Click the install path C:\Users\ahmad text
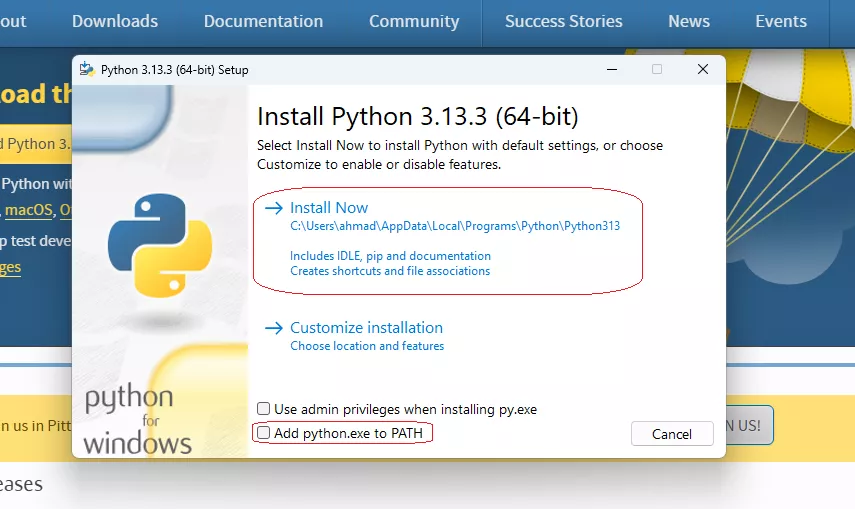 455,226
